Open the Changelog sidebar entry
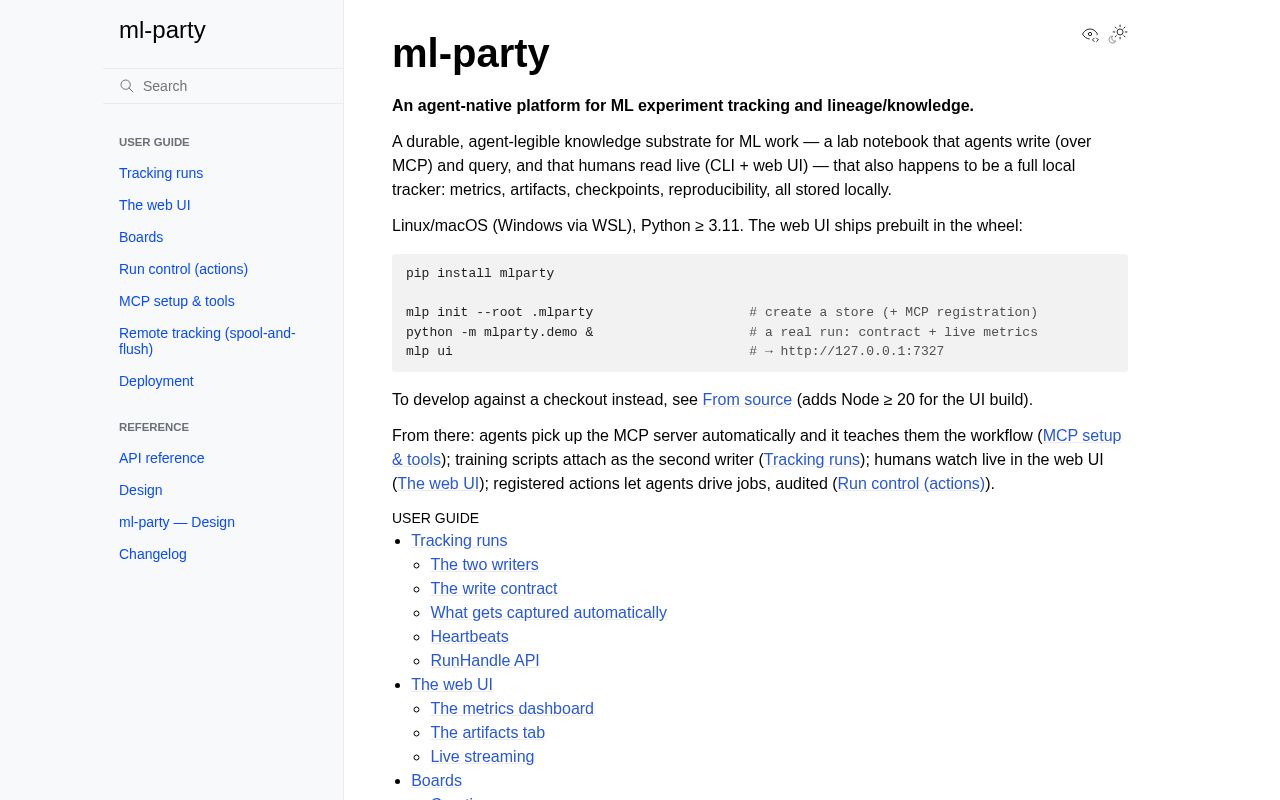Viewport: 1280px width, 800px height. [153, 554]
